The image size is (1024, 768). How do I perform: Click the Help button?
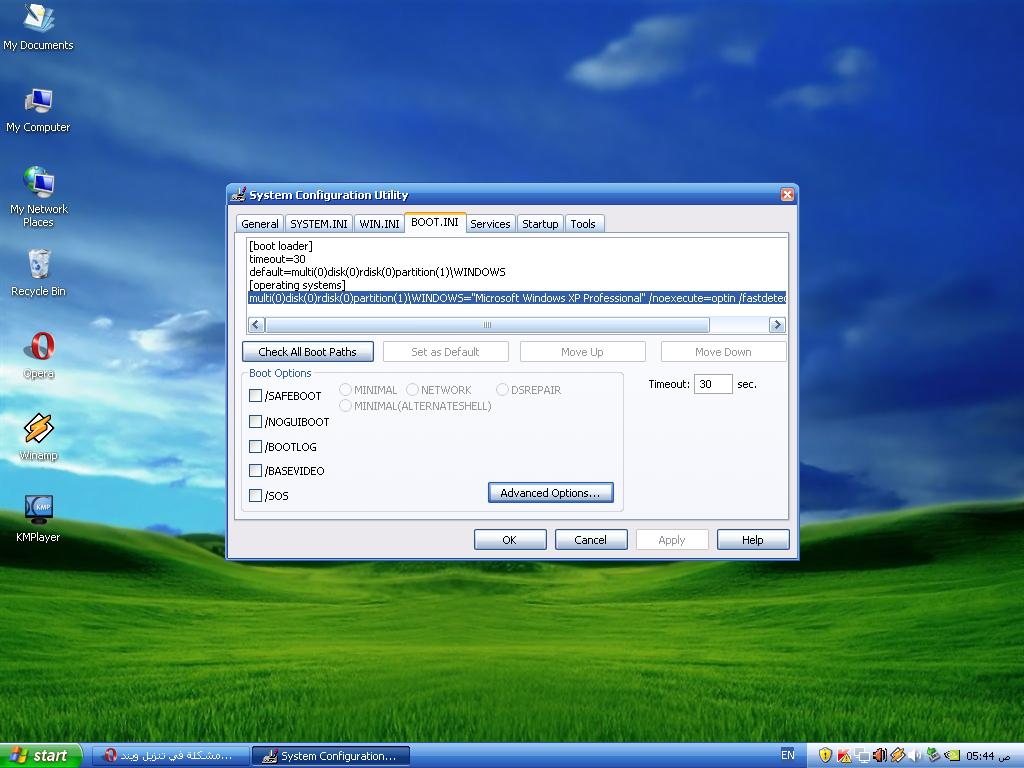click(x=753, y=540)
